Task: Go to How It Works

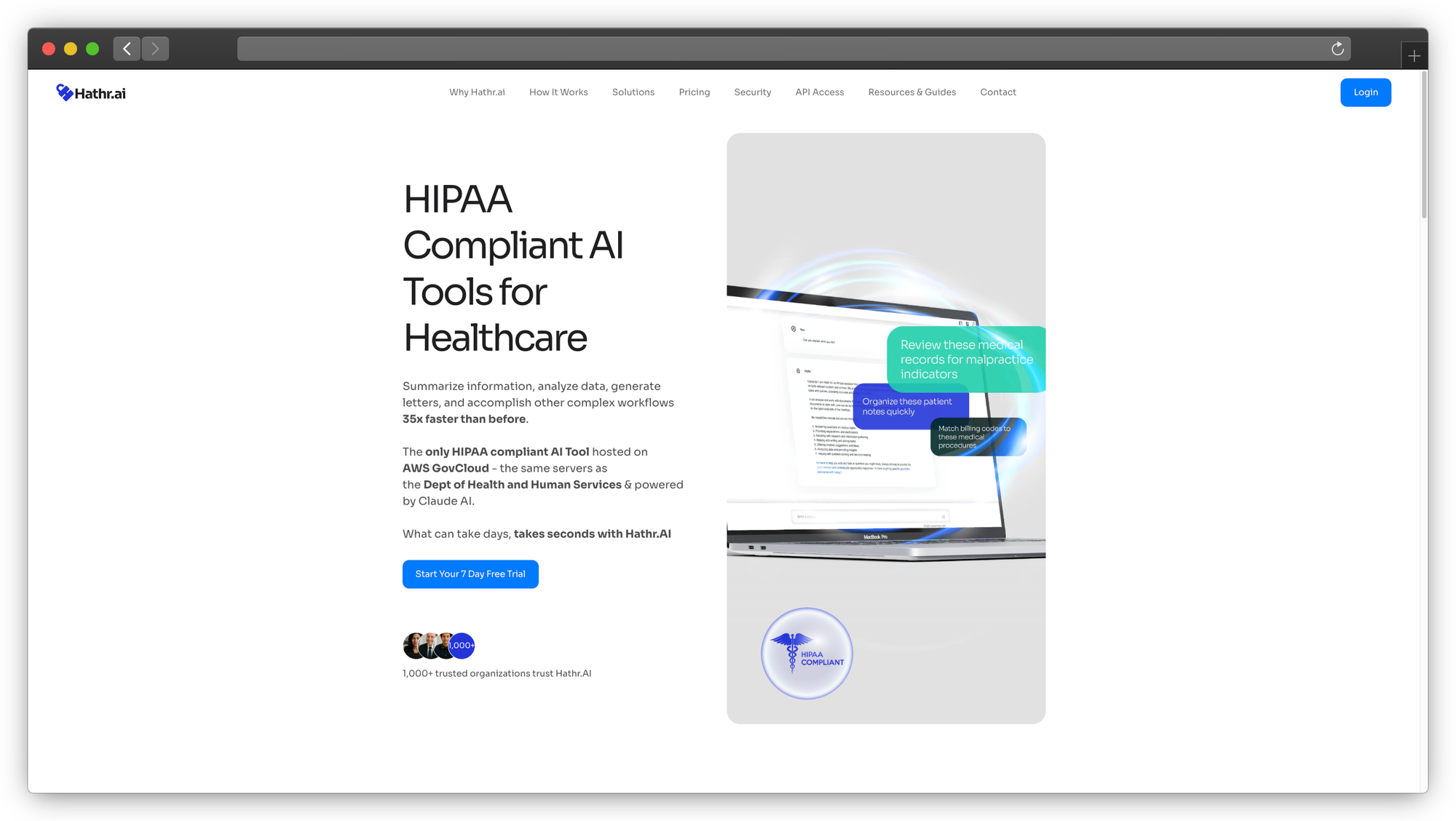Action: coord(558,92)
